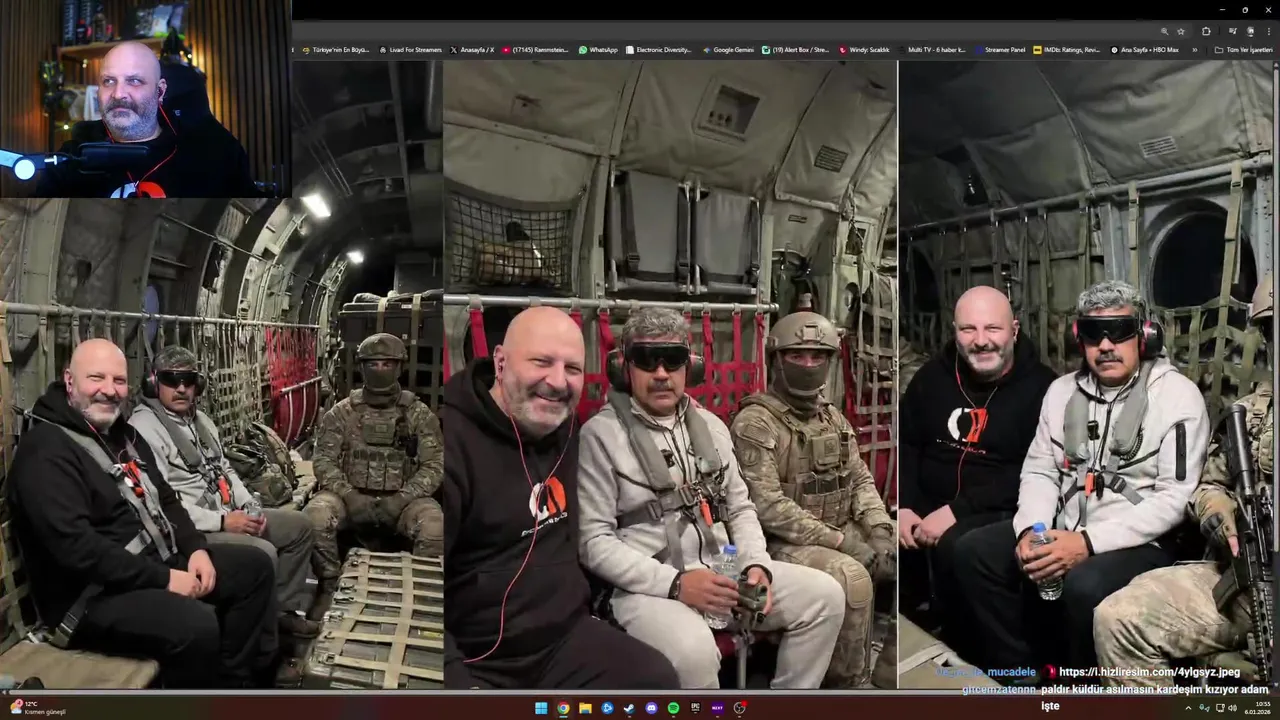This screenshot has height=720, width=1280.
Task: Bookmark this page with the star icon
Action: [1181, 31]
